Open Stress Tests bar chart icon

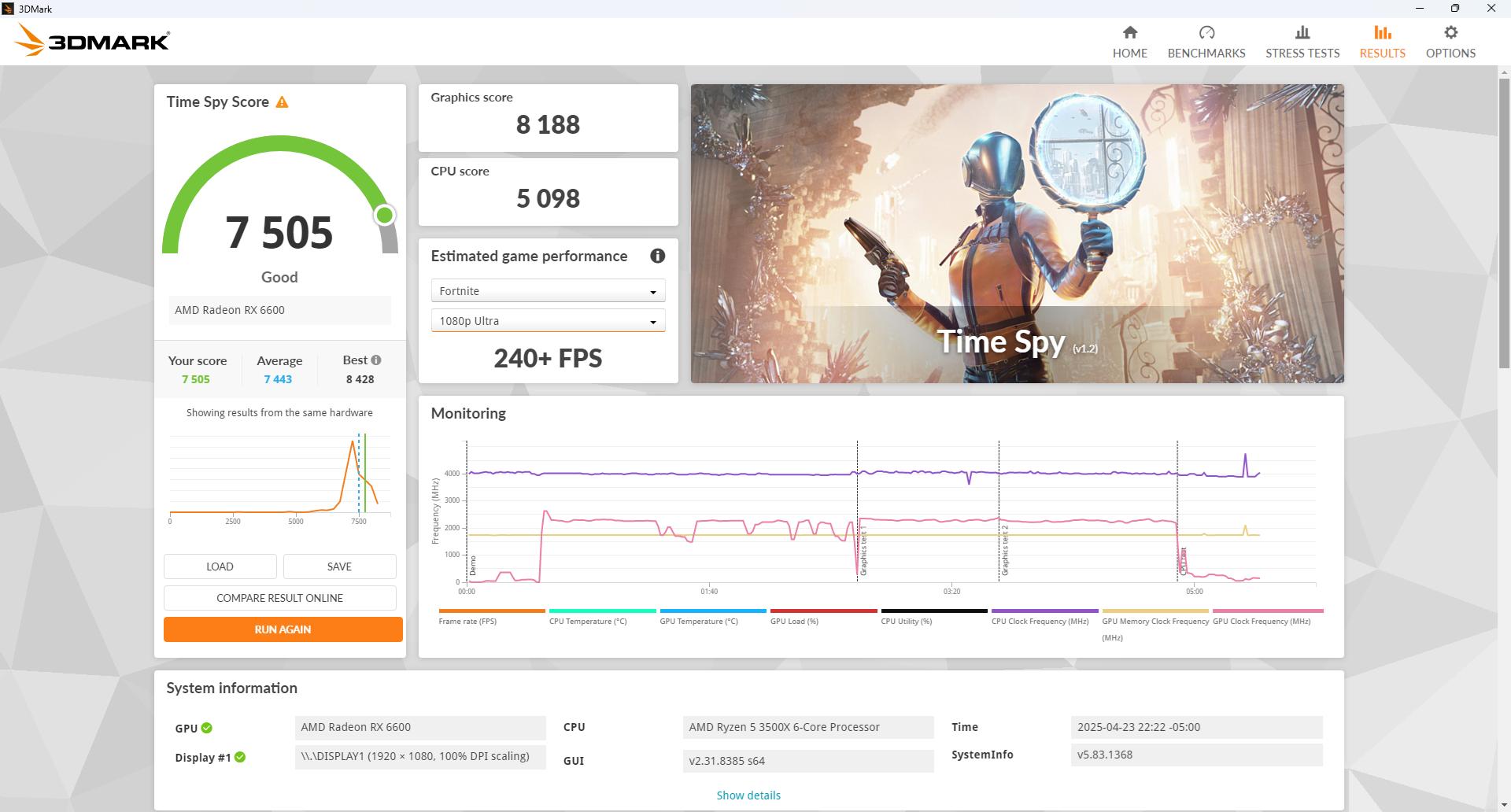pyautogui.click(x=1302, y=32)
